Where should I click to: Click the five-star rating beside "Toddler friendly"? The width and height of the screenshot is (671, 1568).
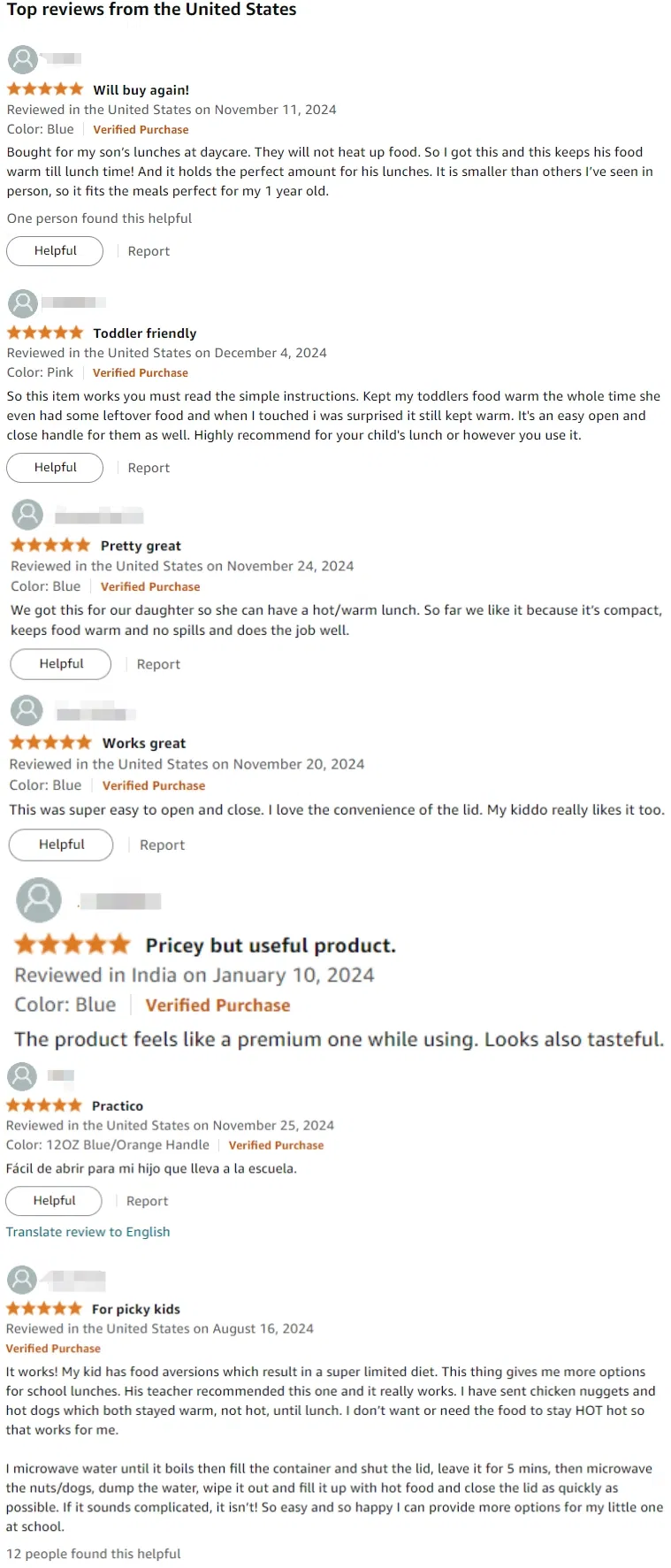point(44,333)
